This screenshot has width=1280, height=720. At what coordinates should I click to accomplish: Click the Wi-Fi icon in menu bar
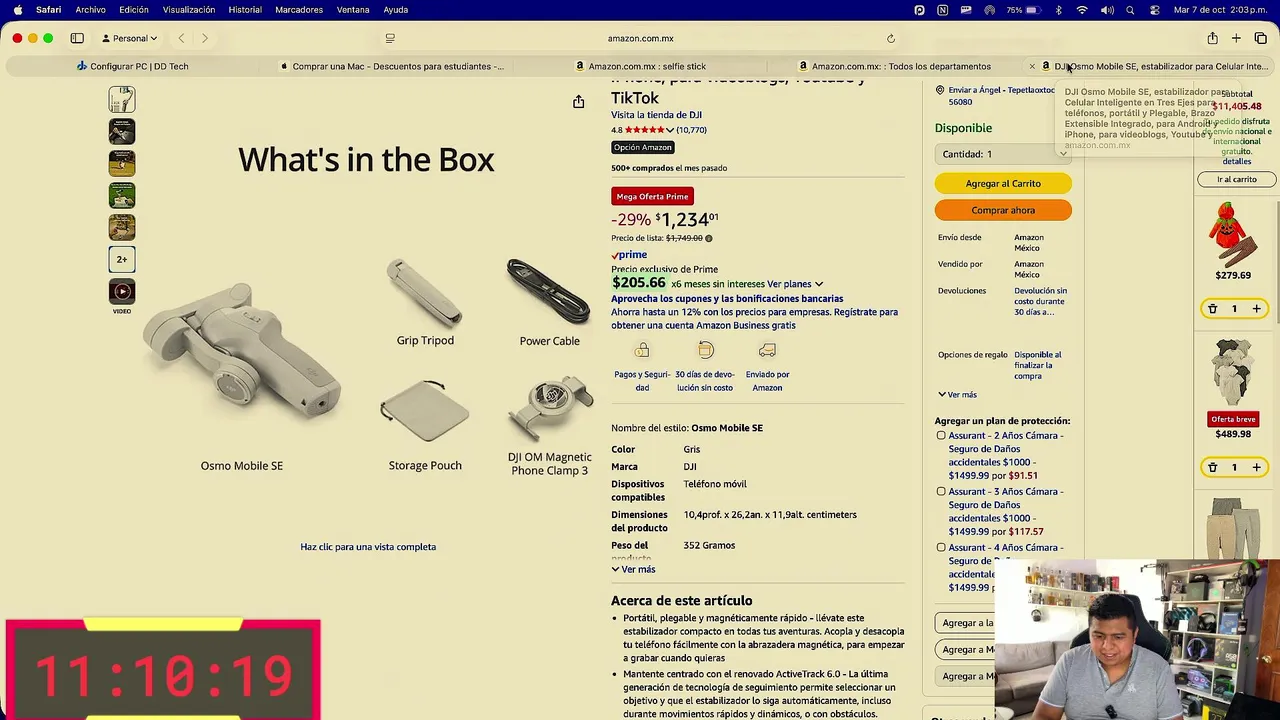[1082, 10]
